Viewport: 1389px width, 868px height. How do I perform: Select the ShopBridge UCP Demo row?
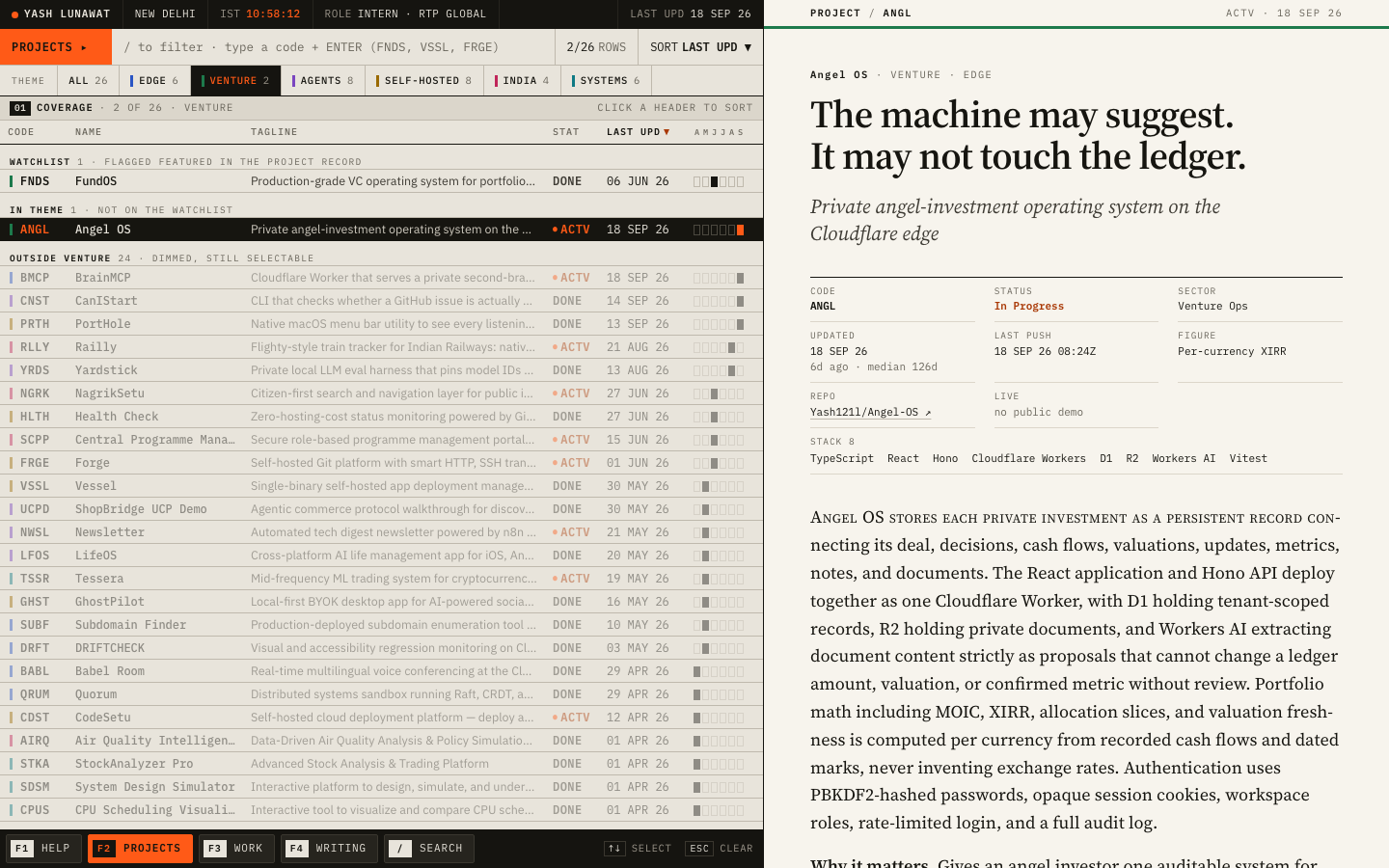381,509
